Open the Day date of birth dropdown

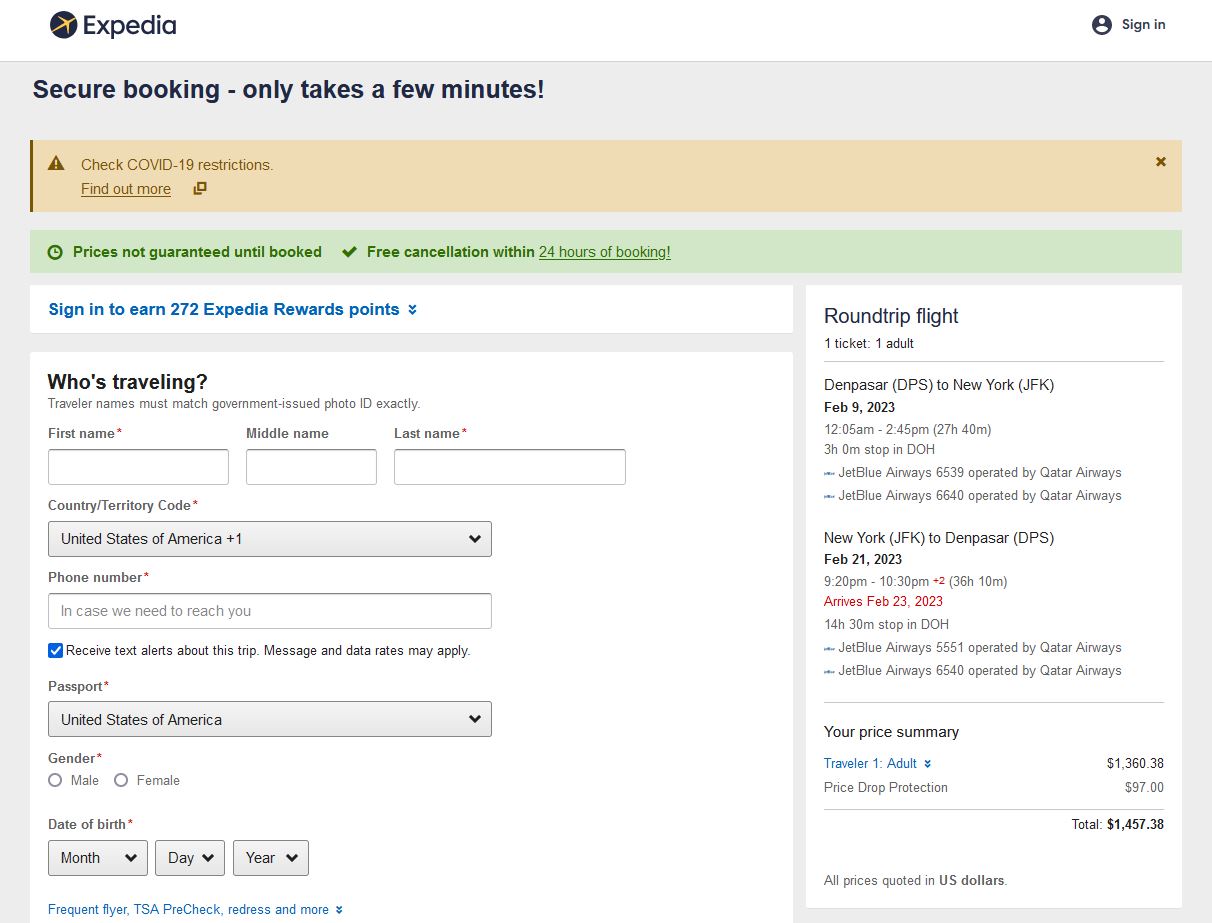(190, 858)
